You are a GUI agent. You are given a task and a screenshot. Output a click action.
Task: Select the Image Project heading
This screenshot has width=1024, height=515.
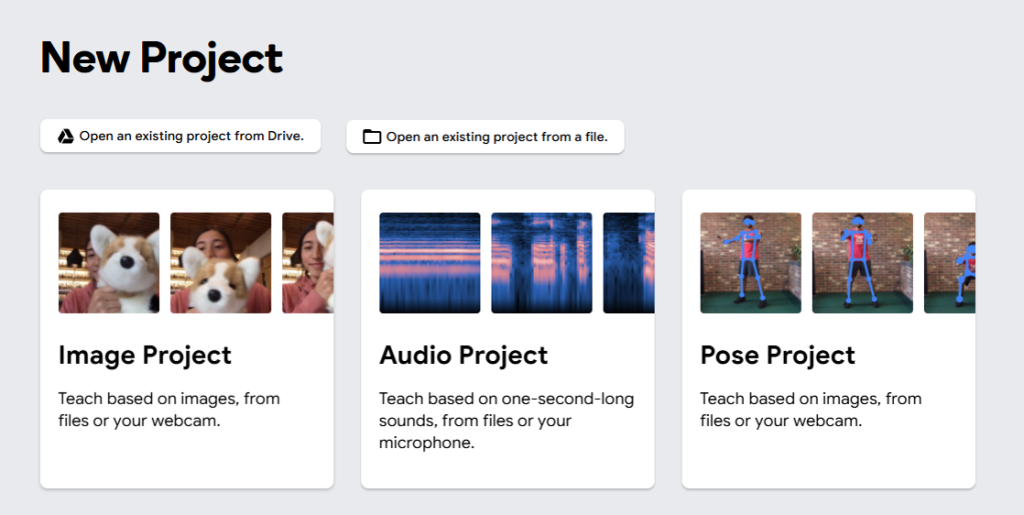click(145, 355)
